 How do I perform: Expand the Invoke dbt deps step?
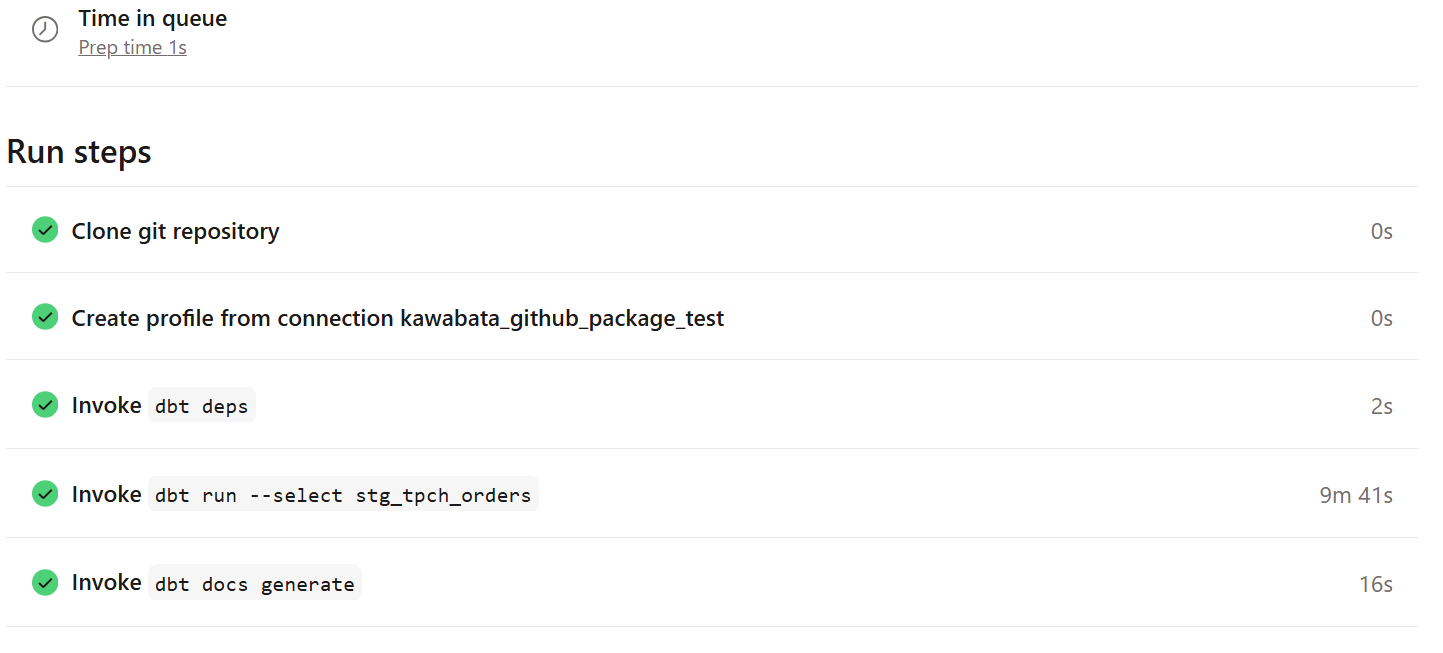point(712,405)
